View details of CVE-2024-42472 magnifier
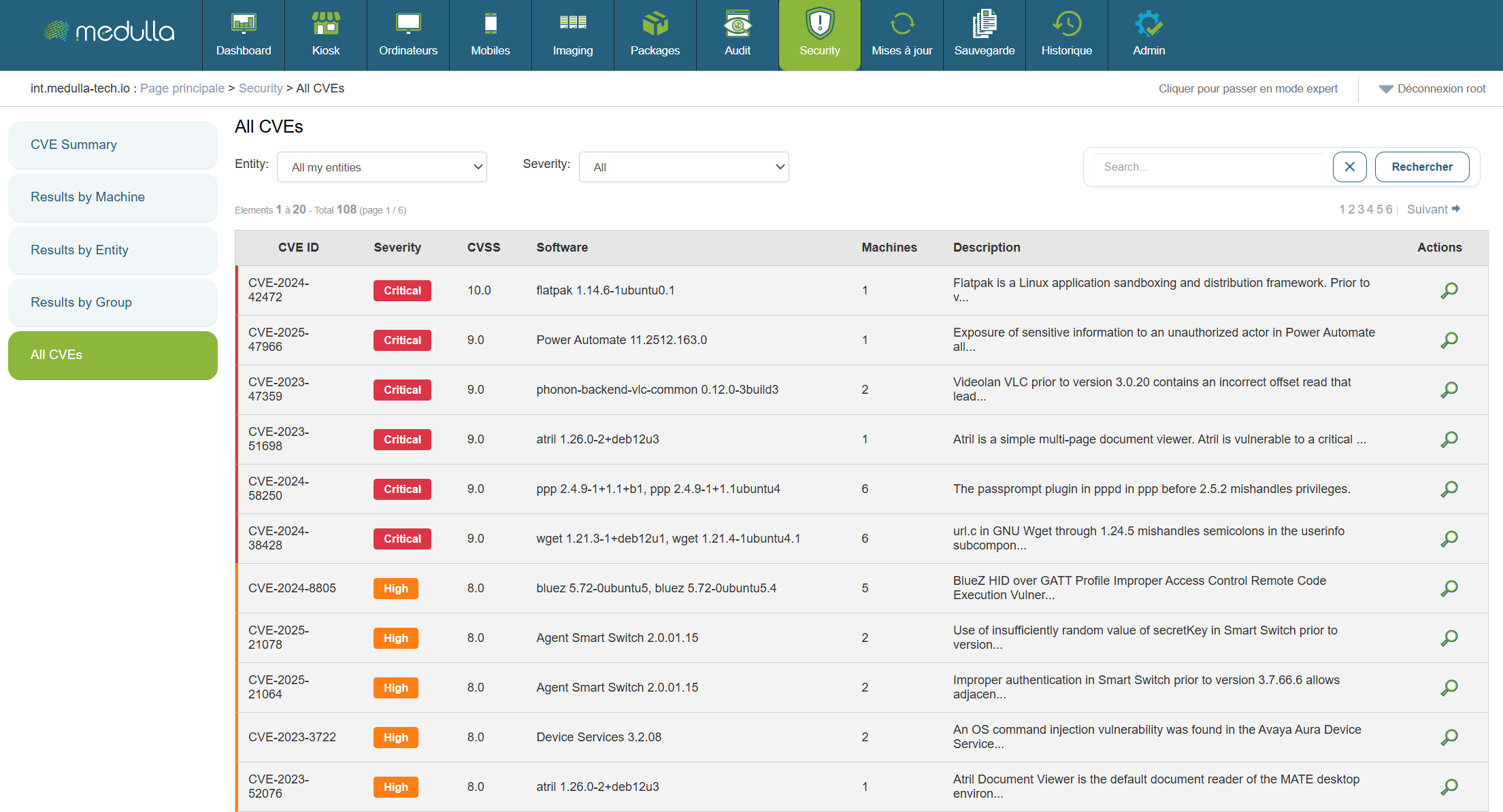The width and height of the screenshot is (1503, 812). tap(1449, 290)
